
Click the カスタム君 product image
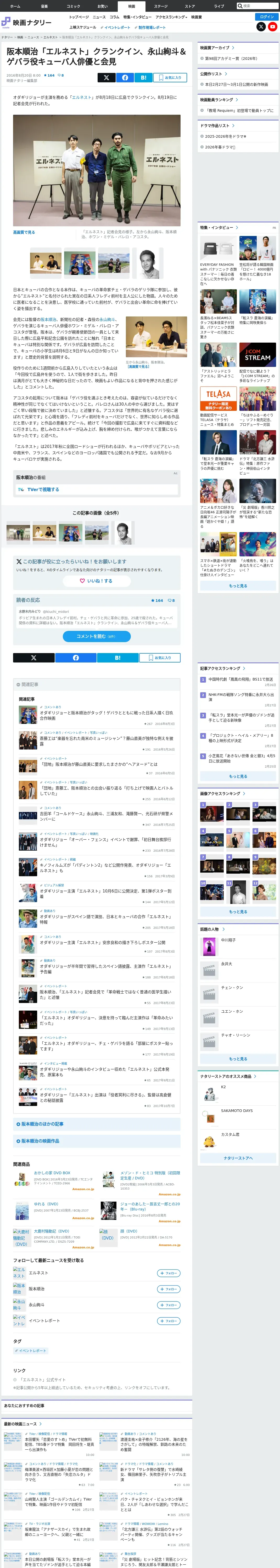(210, 1141)
